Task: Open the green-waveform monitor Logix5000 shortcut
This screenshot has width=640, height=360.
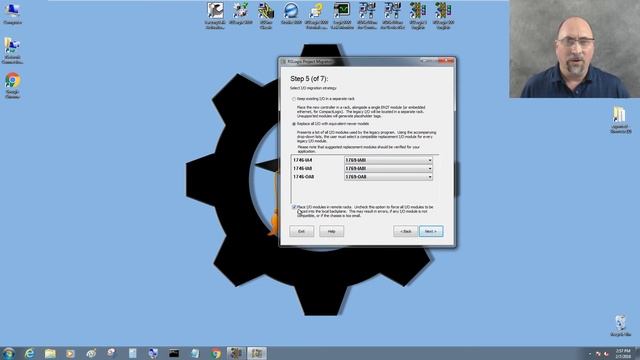Action: pos(342,16)
